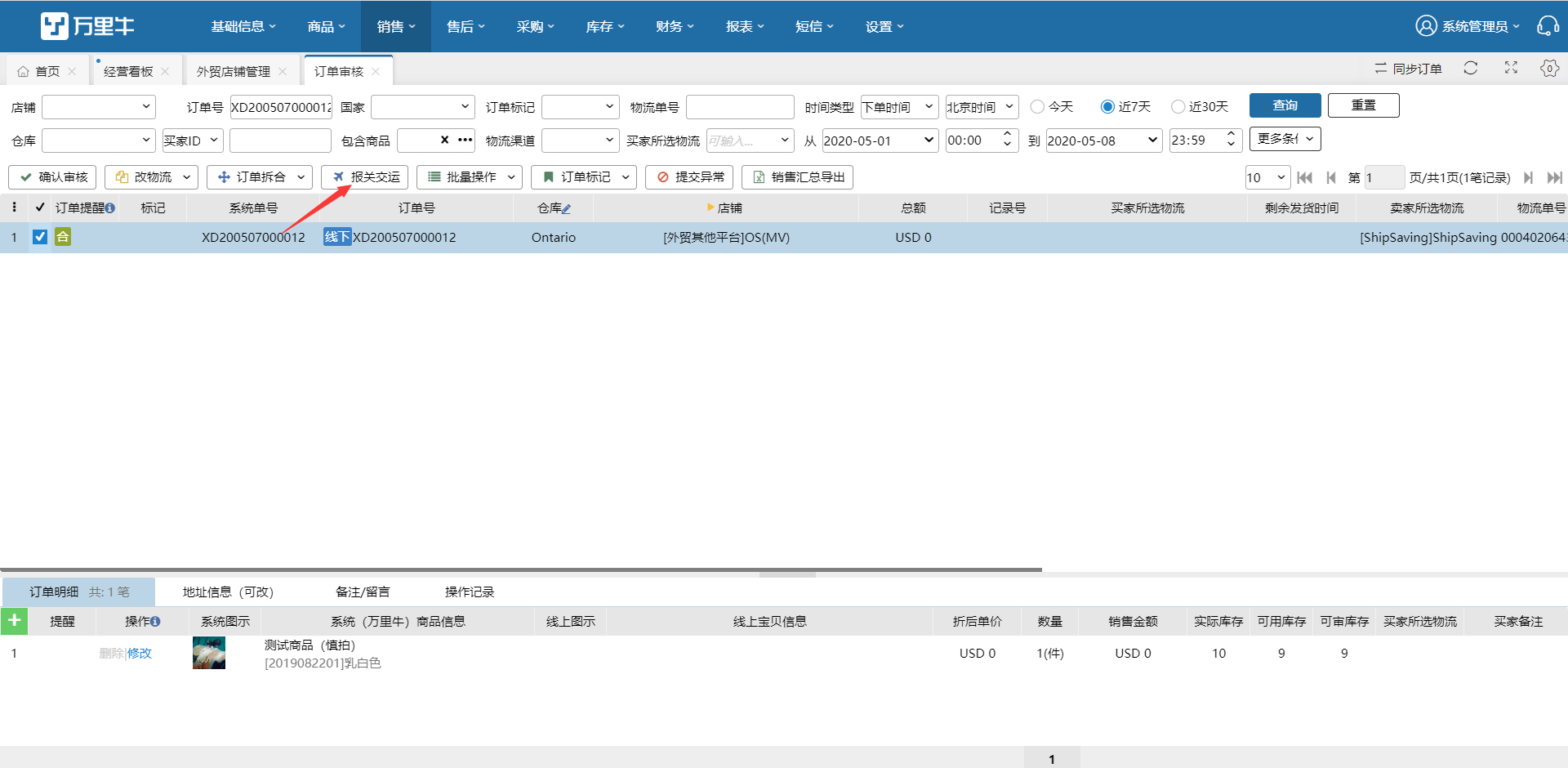The width and height of the screenshot is (1568, 768).
Task: Click the refresh page icon
Action: 1471,68
